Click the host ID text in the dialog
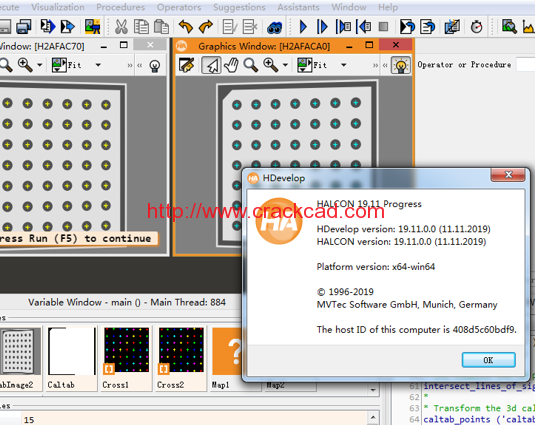This screenshot has height=425, width=535. click(x=416, y=329)
